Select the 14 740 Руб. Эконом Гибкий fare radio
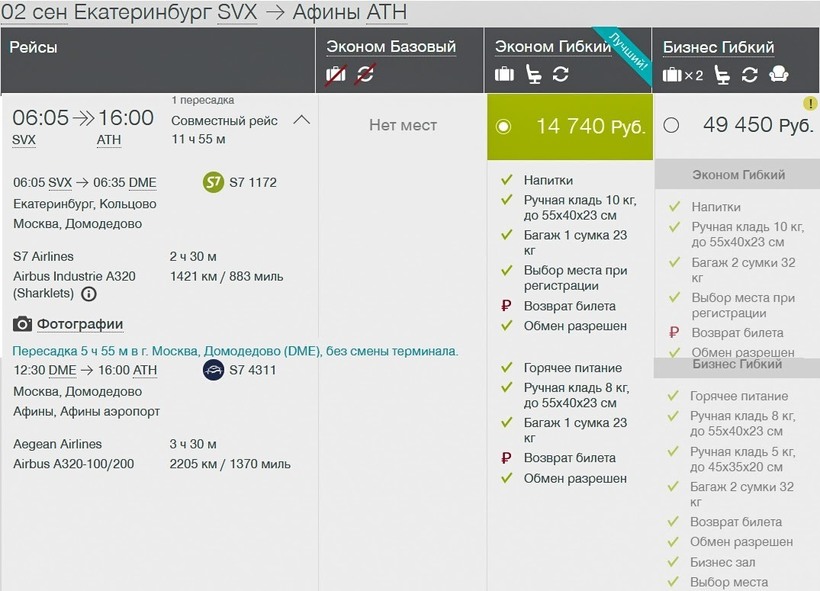 pyautogui.click(x=503, y=127)
